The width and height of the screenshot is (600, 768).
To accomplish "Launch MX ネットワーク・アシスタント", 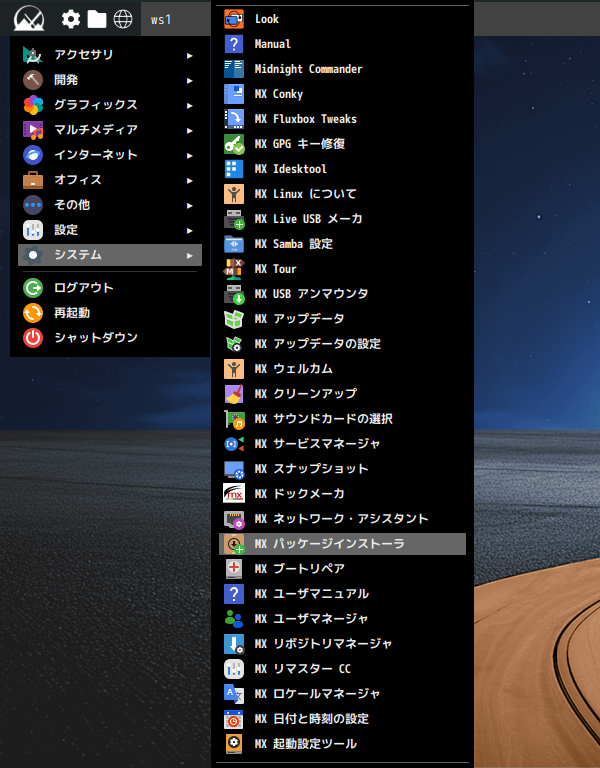I will point(342,519).
